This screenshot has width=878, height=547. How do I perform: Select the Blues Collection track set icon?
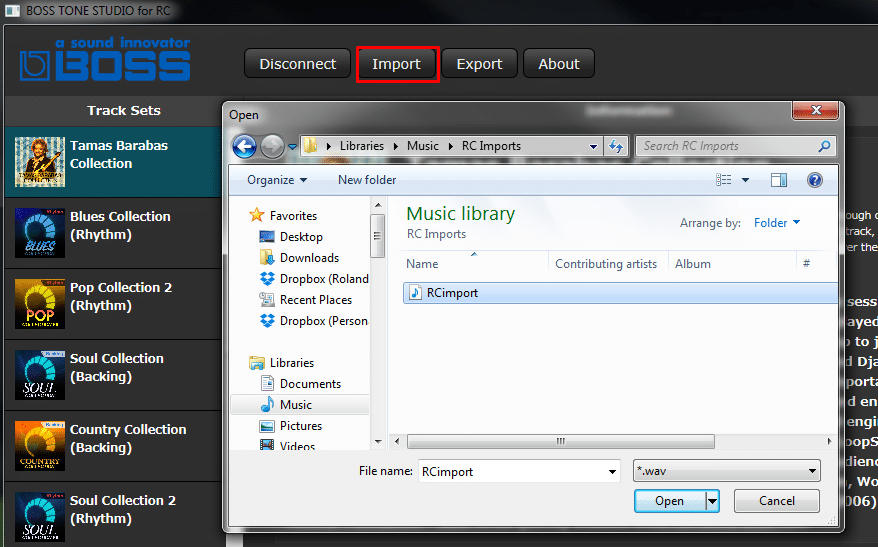pyautogui.click(x=40, y=233)
